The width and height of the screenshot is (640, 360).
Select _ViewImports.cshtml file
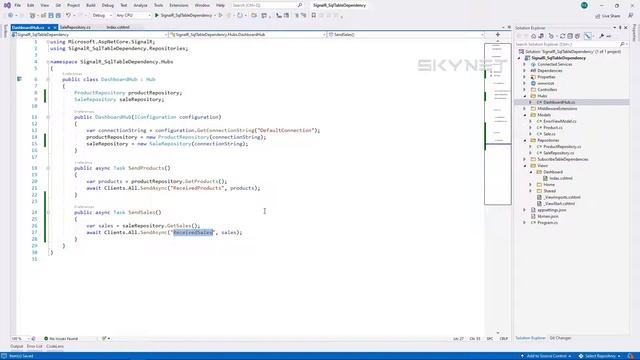(x=562, y=197)
